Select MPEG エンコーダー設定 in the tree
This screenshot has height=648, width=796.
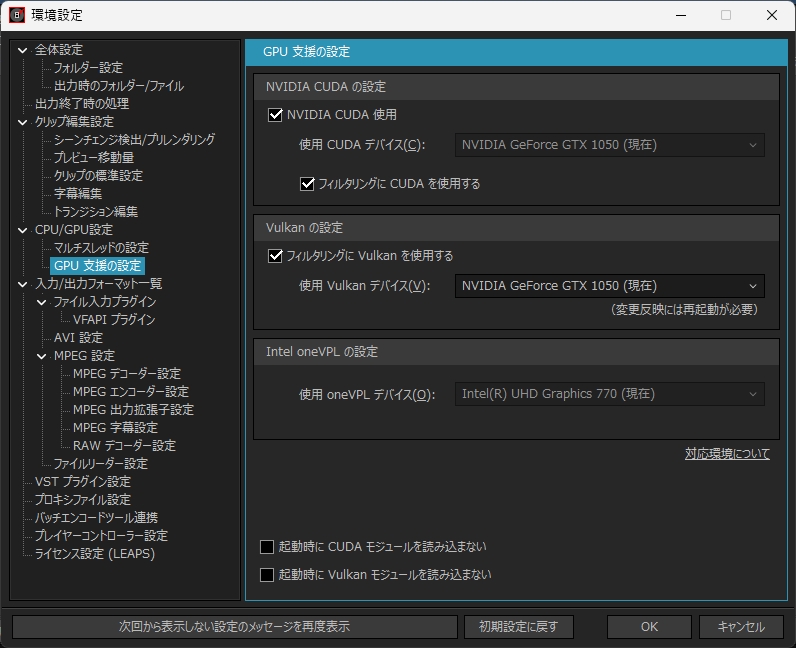click(131, 392)
